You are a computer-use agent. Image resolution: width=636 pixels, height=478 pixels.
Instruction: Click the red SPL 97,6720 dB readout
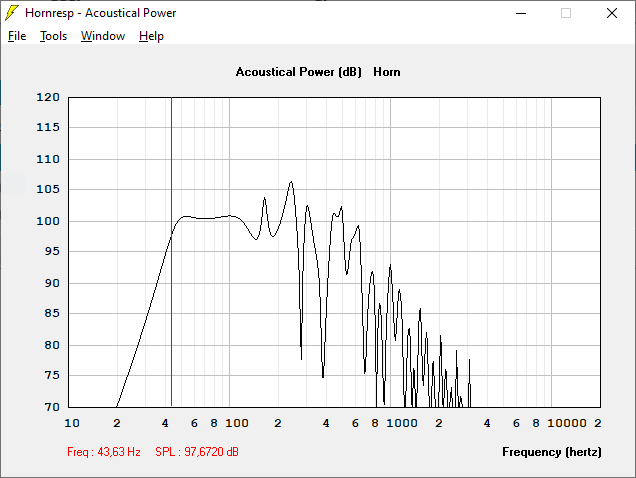pos(196,452)
